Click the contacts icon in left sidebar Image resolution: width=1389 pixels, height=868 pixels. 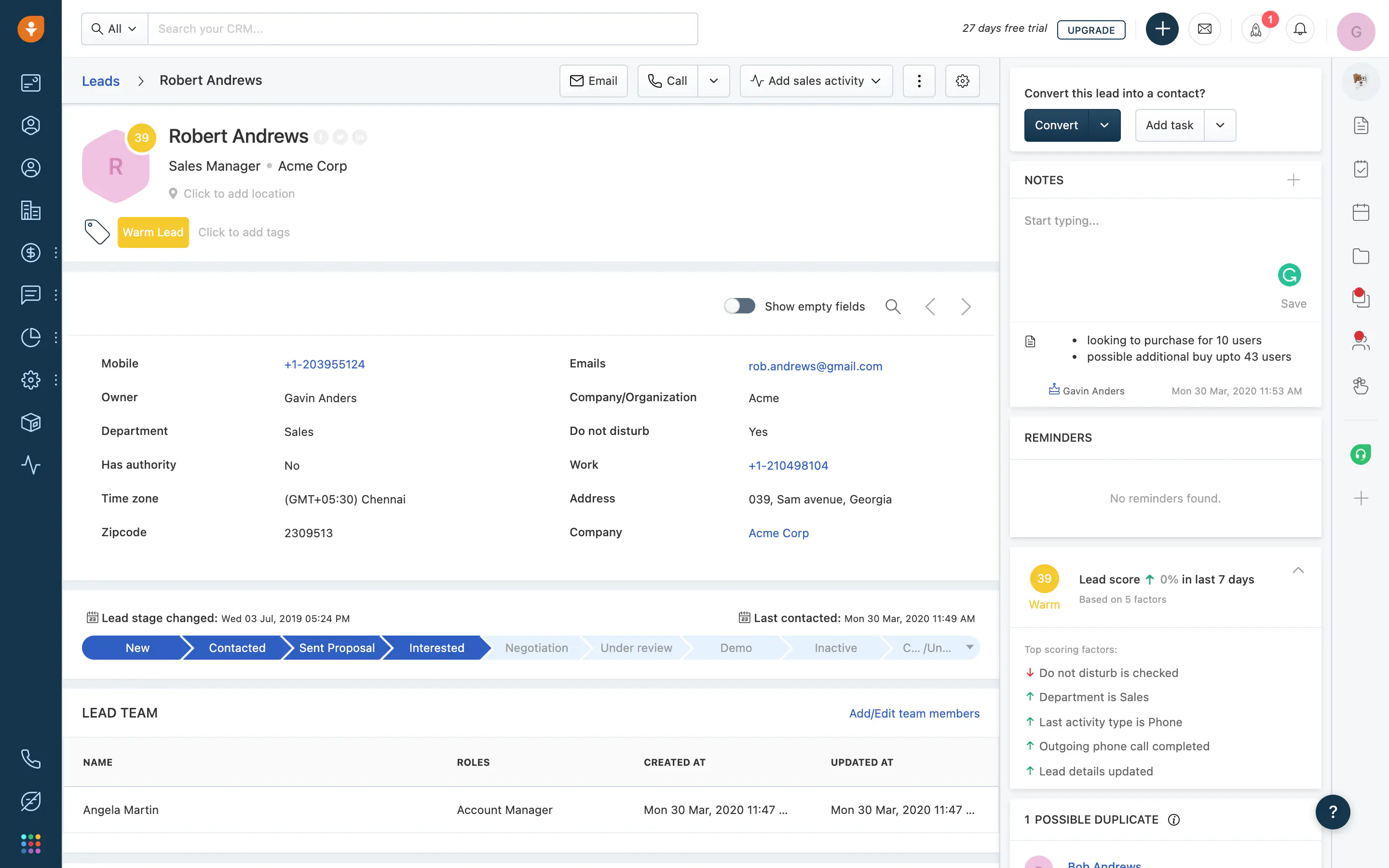[30, 167]
